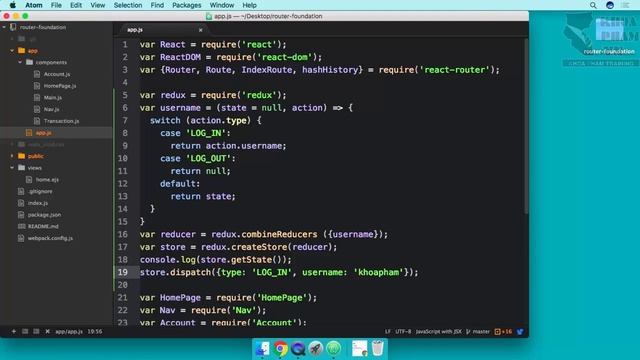
Task: Open the Atom application menu
Action: tap(33, 5)
